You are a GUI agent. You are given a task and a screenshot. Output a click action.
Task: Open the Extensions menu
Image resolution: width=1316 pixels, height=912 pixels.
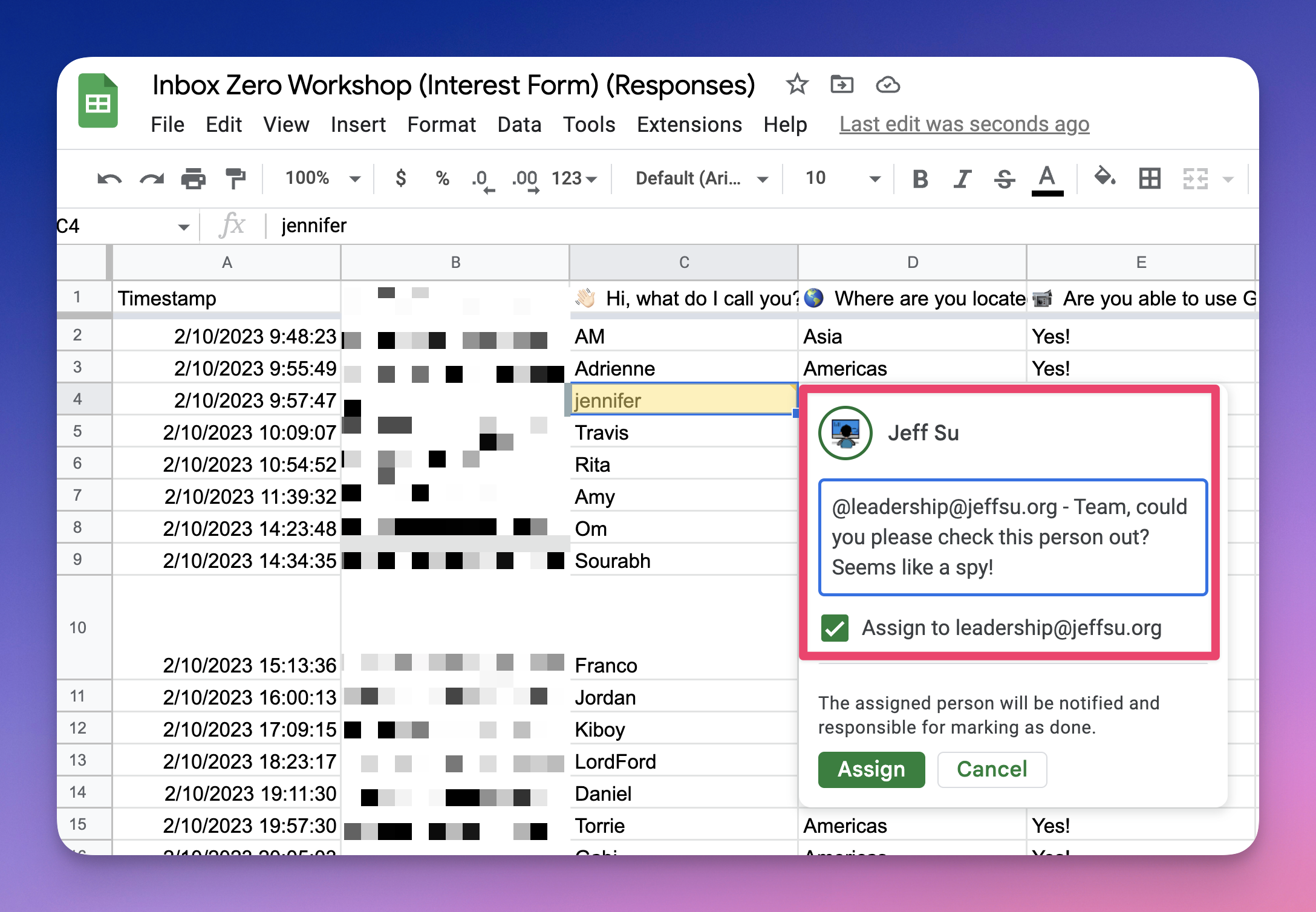pos(689,125)
